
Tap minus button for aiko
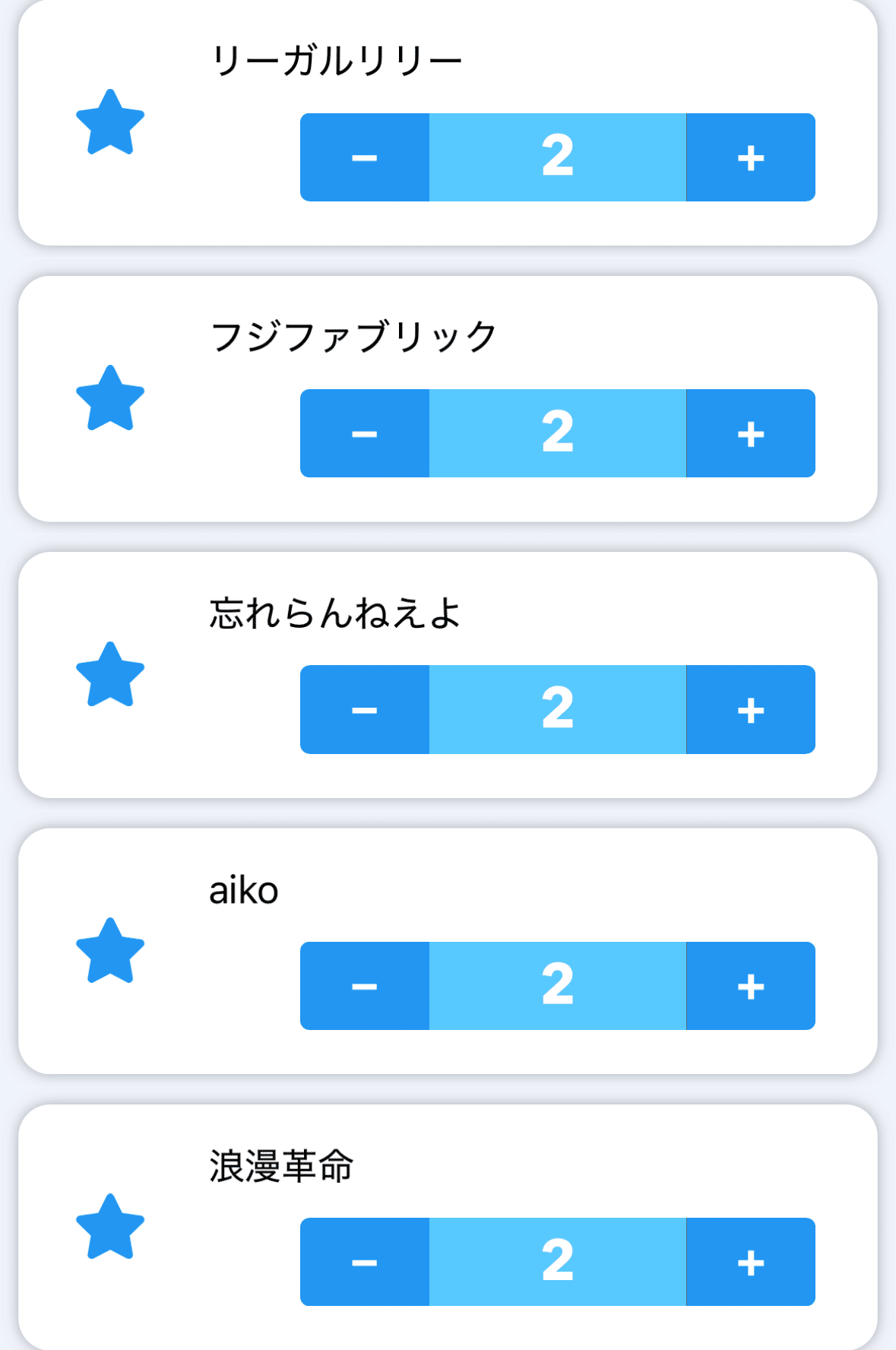tap(365, 986)
